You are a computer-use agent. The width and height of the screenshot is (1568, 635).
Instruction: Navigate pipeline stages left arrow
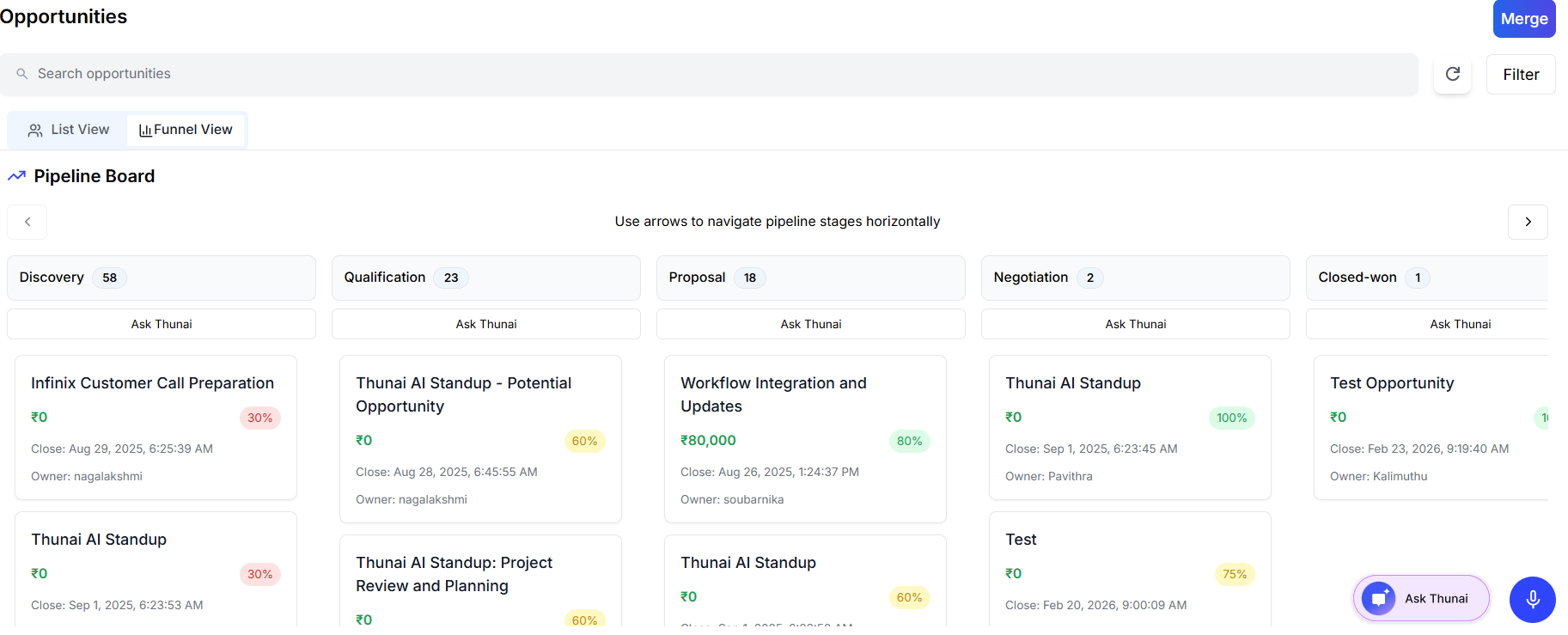coord(27,222)
